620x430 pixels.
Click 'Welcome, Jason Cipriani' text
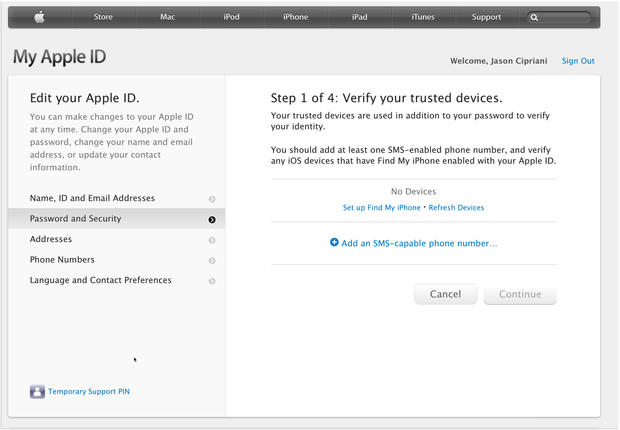click(x=499, y=61)
